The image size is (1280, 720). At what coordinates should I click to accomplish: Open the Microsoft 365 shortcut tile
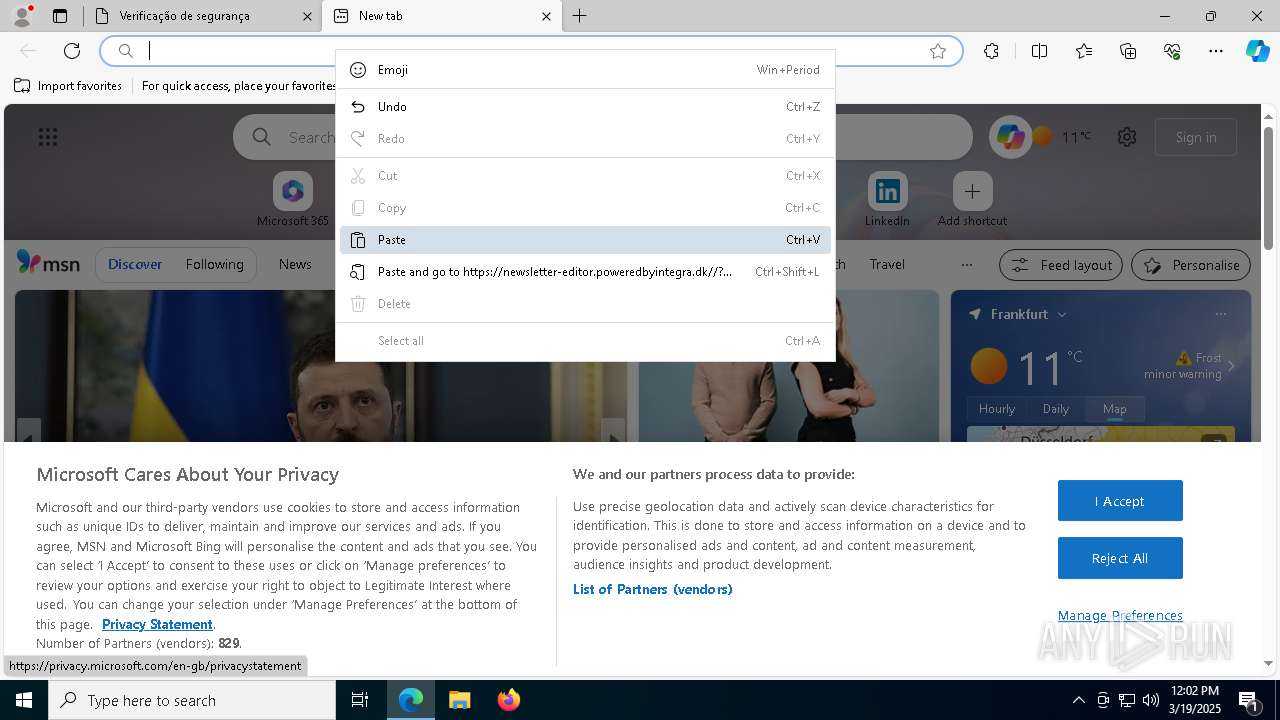[x=292, y=199]
